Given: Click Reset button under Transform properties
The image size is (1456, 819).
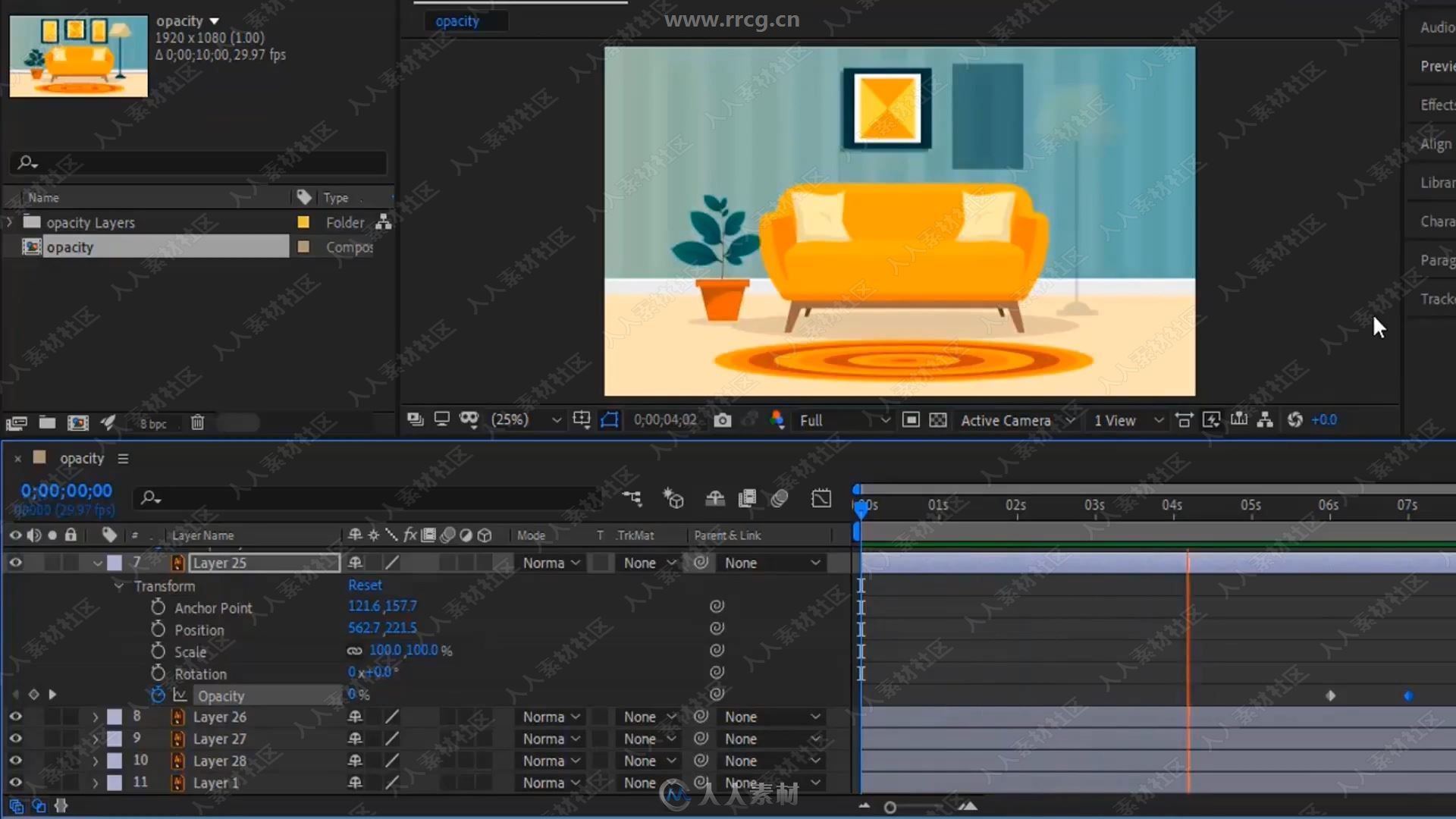Looking at the screenshot, I should [x=364, y=585].
